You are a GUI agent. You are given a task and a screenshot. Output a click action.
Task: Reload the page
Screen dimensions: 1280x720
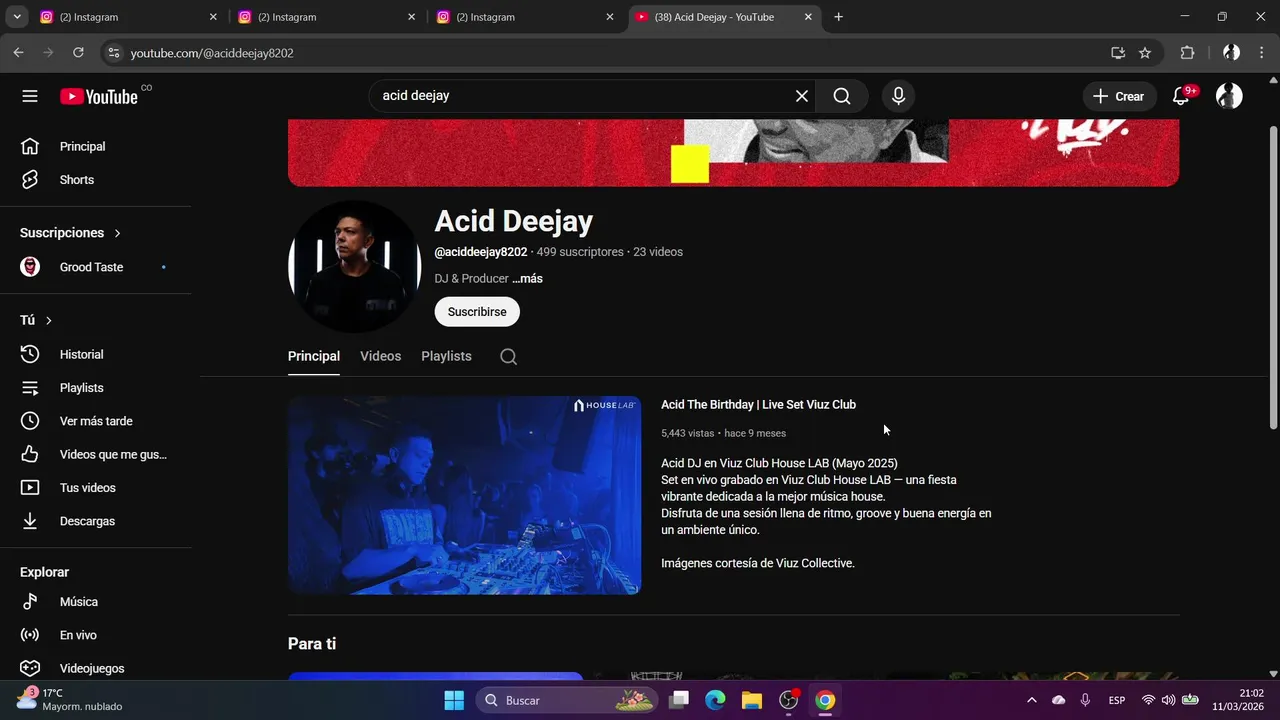tap(78, 53)
